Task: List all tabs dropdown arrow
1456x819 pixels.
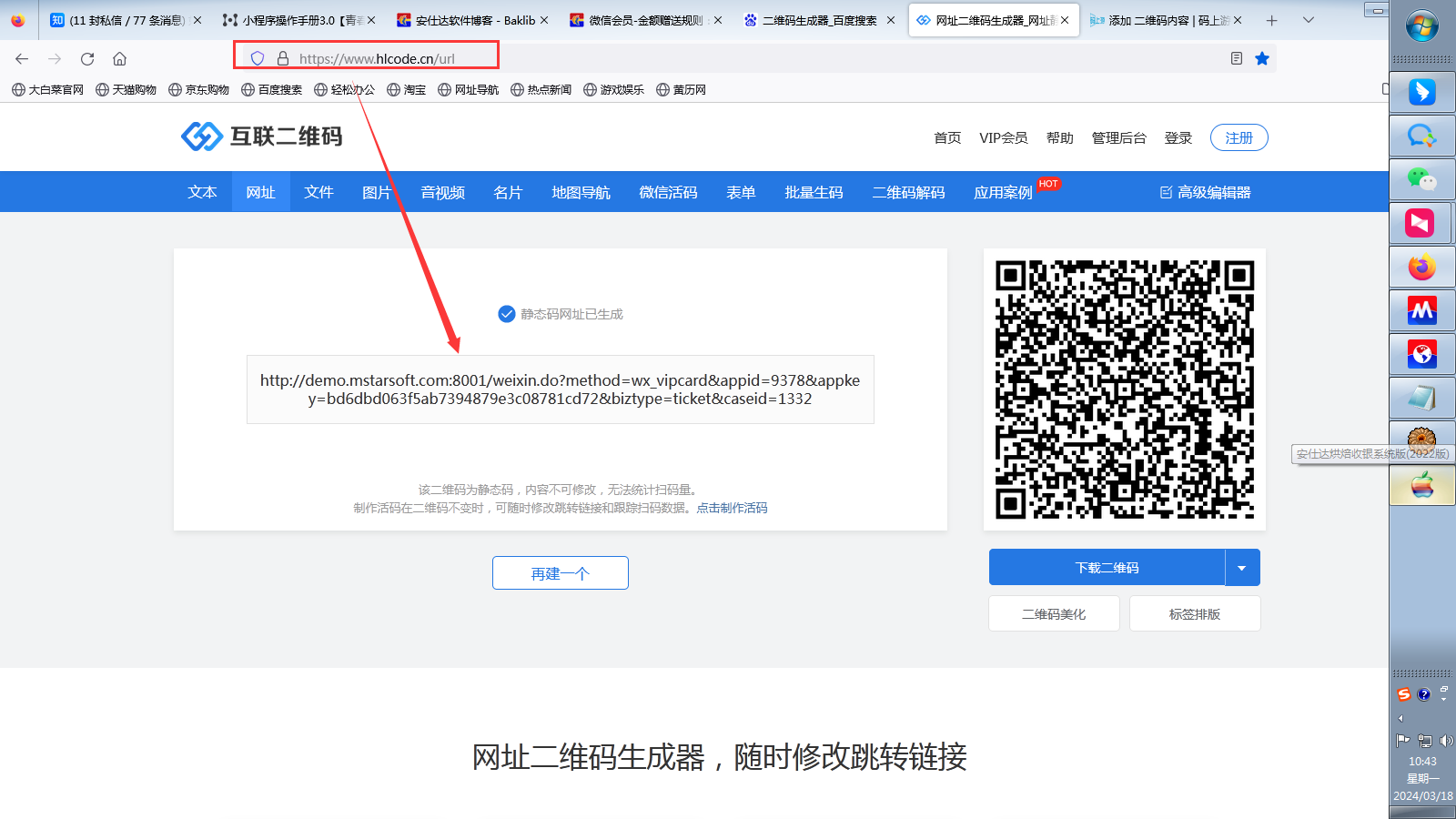Action: [1308, 20]
